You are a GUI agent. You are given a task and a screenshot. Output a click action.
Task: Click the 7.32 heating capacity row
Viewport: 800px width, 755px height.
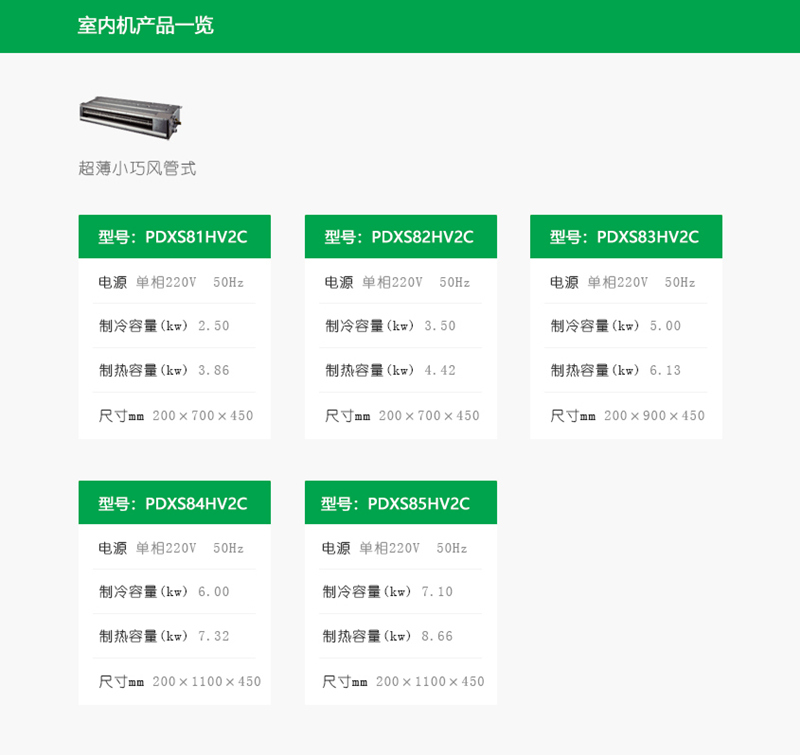[165, 636]
